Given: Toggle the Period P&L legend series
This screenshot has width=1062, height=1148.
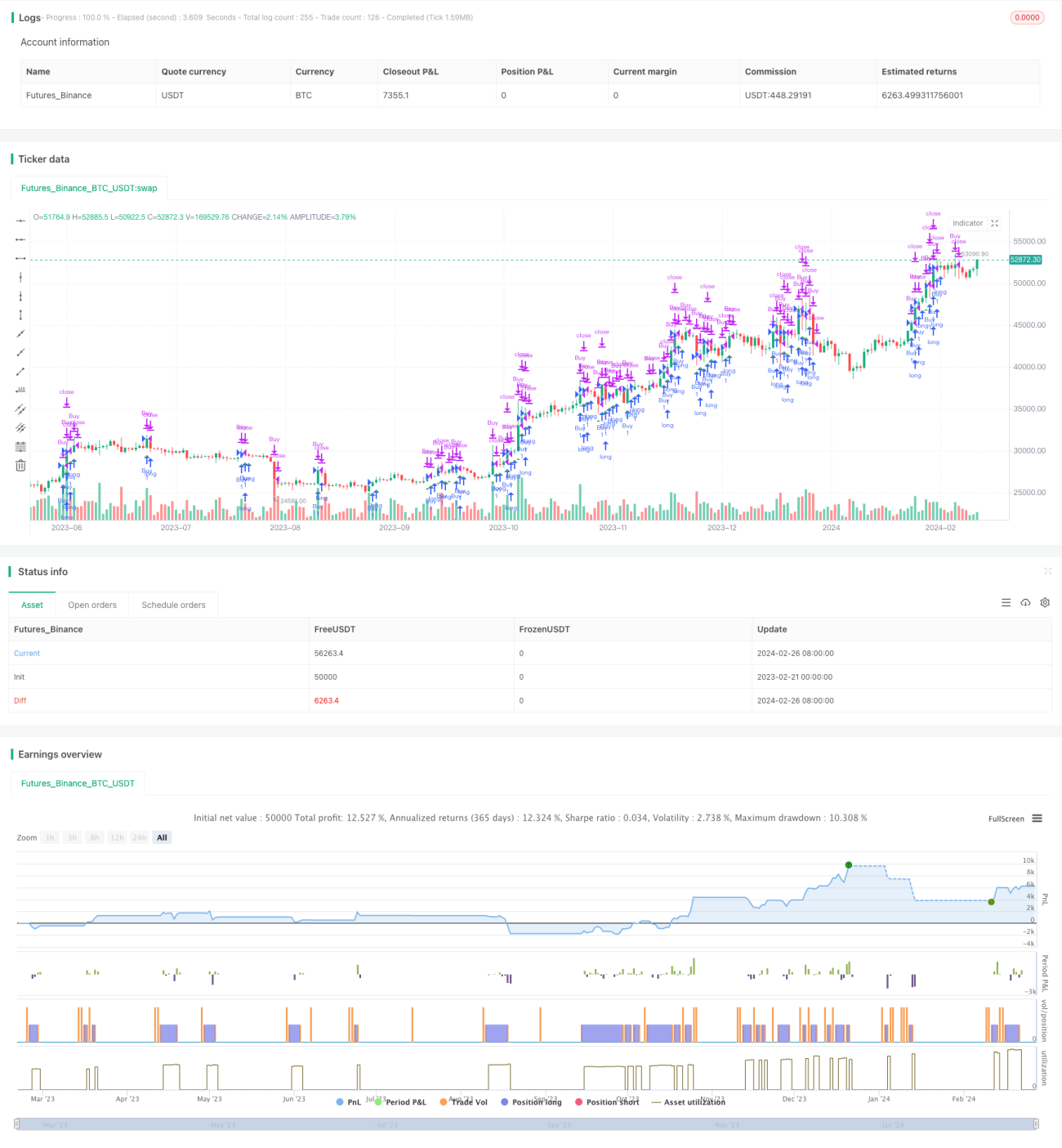Looking at the screenshot, I should (x=400, y=1102).
